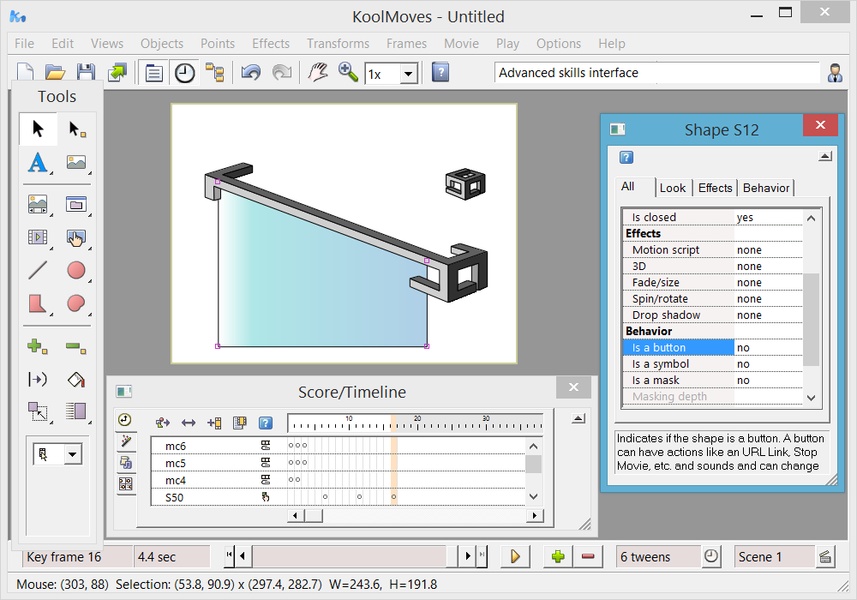Collapse the Shape S12 panel arrow

tap(824, 157)
